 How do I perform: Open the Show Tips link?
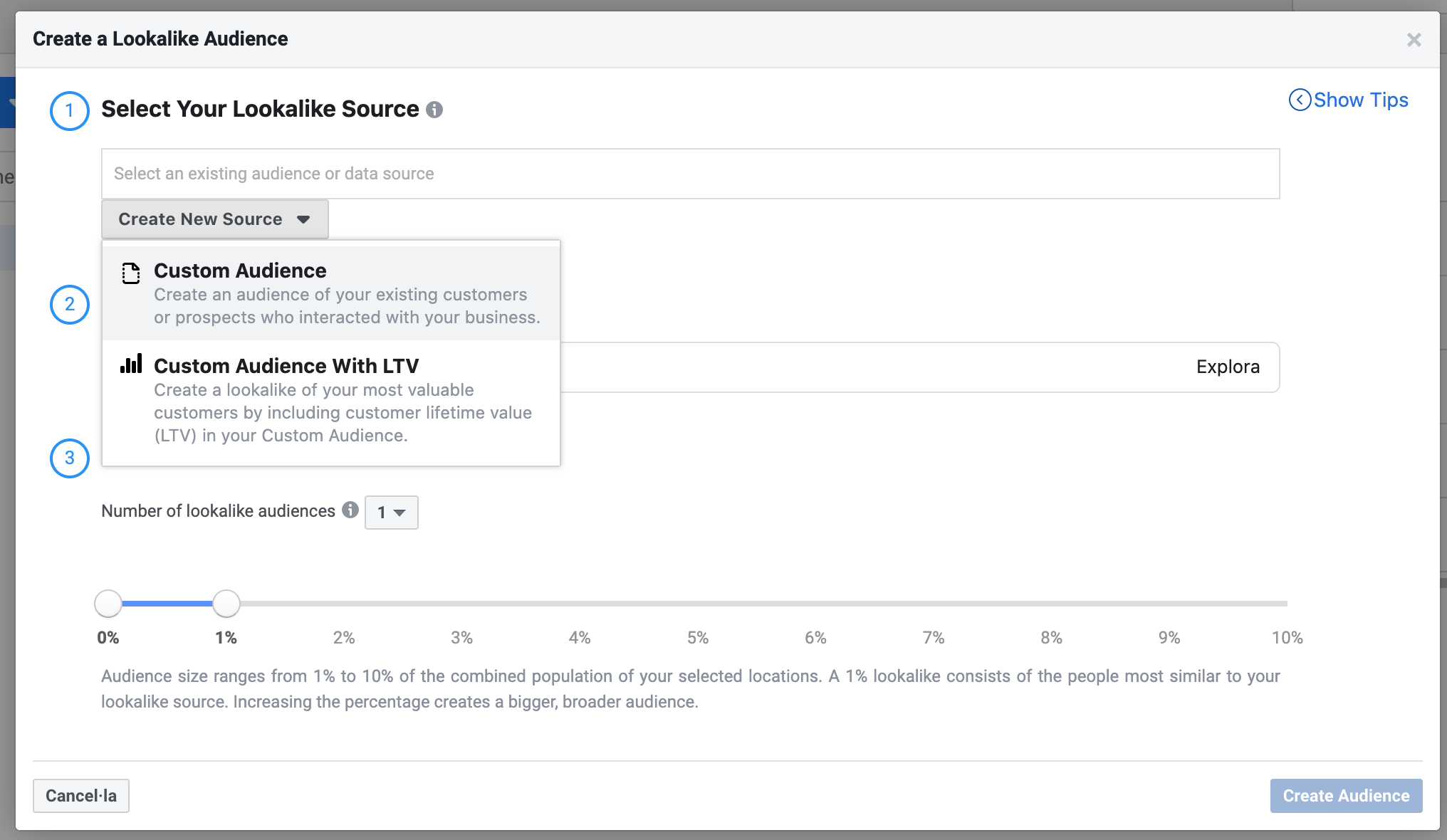pyautogui.click(x=1360, y=100)
